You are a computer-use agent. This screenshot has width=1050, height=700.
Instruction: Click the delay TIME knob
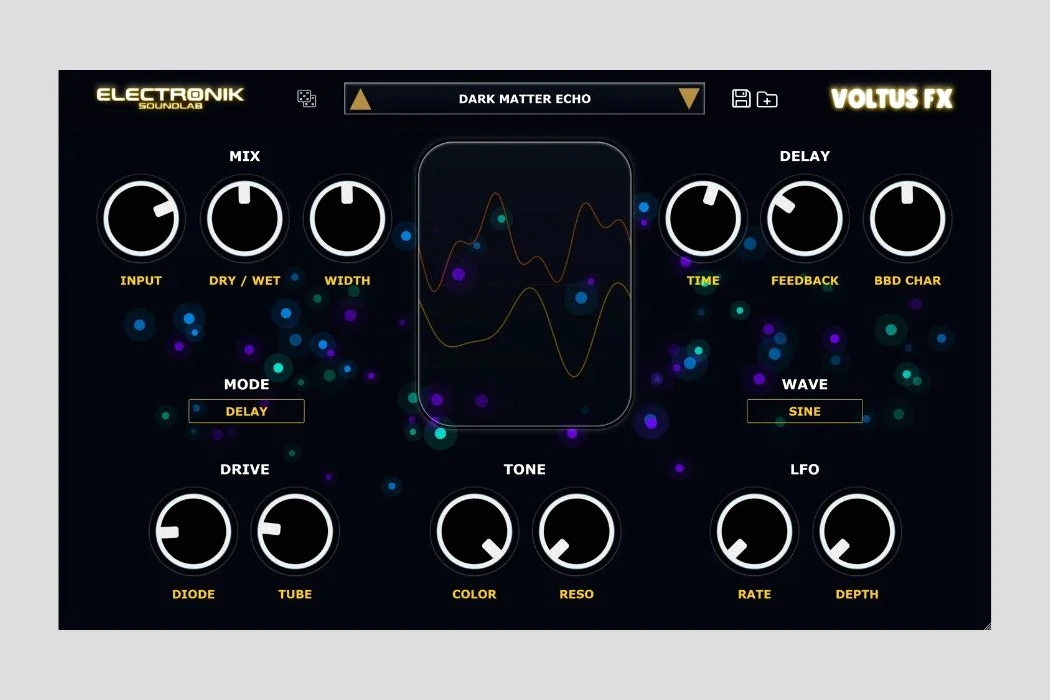[703, 219]
